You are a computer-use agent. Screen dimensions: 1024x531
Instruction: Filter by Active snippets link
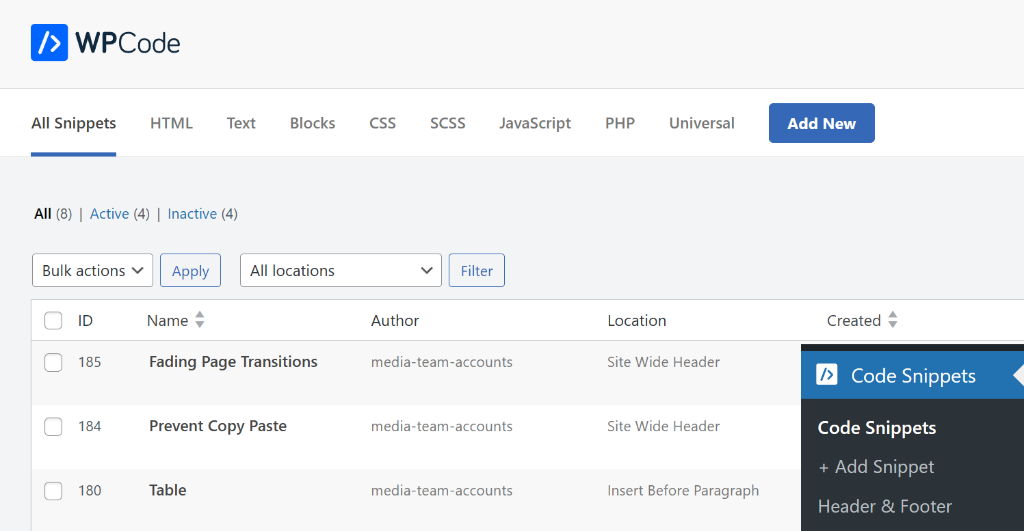[109, 214]
